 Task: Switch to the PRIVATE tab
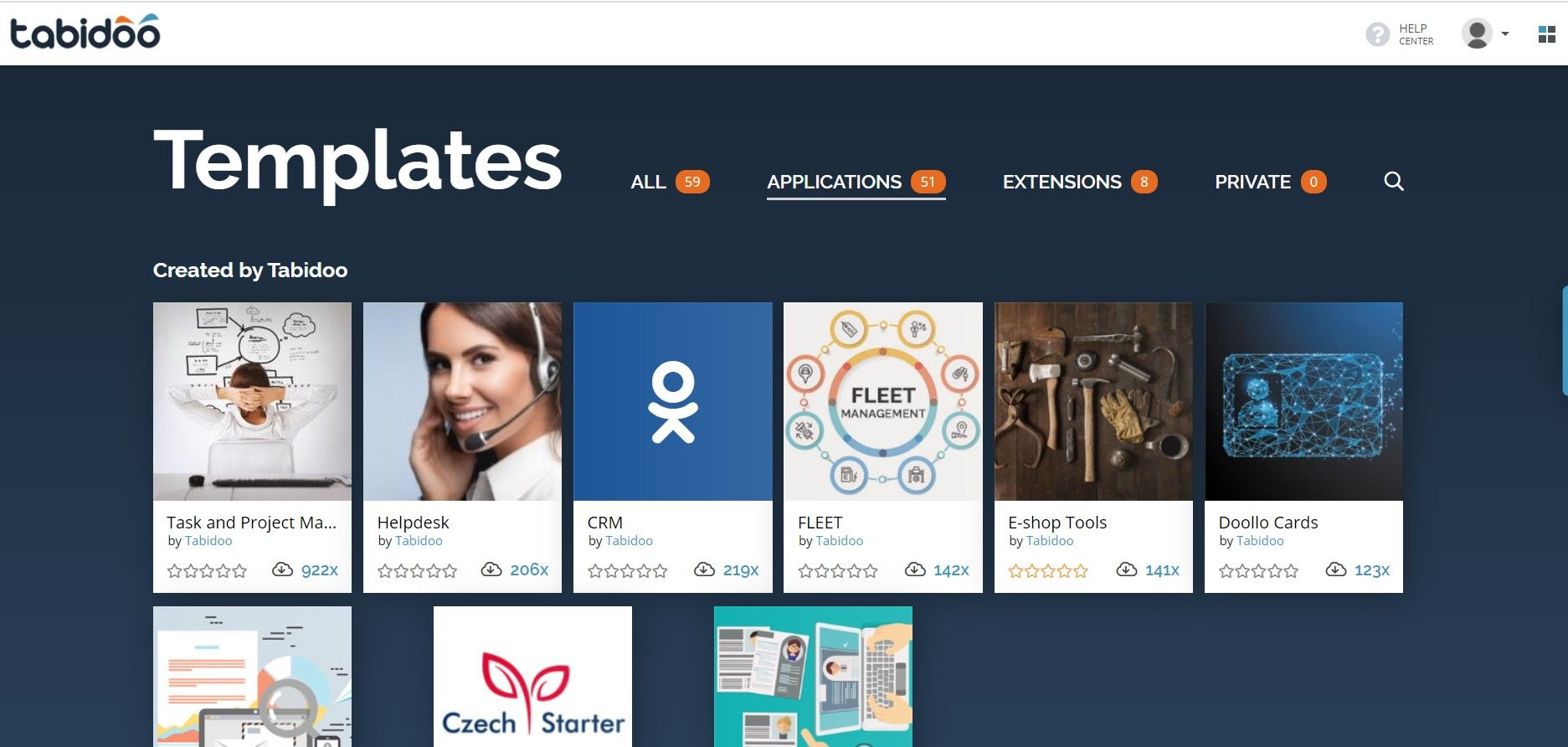pyautogui.click(x=1270, y=182)
